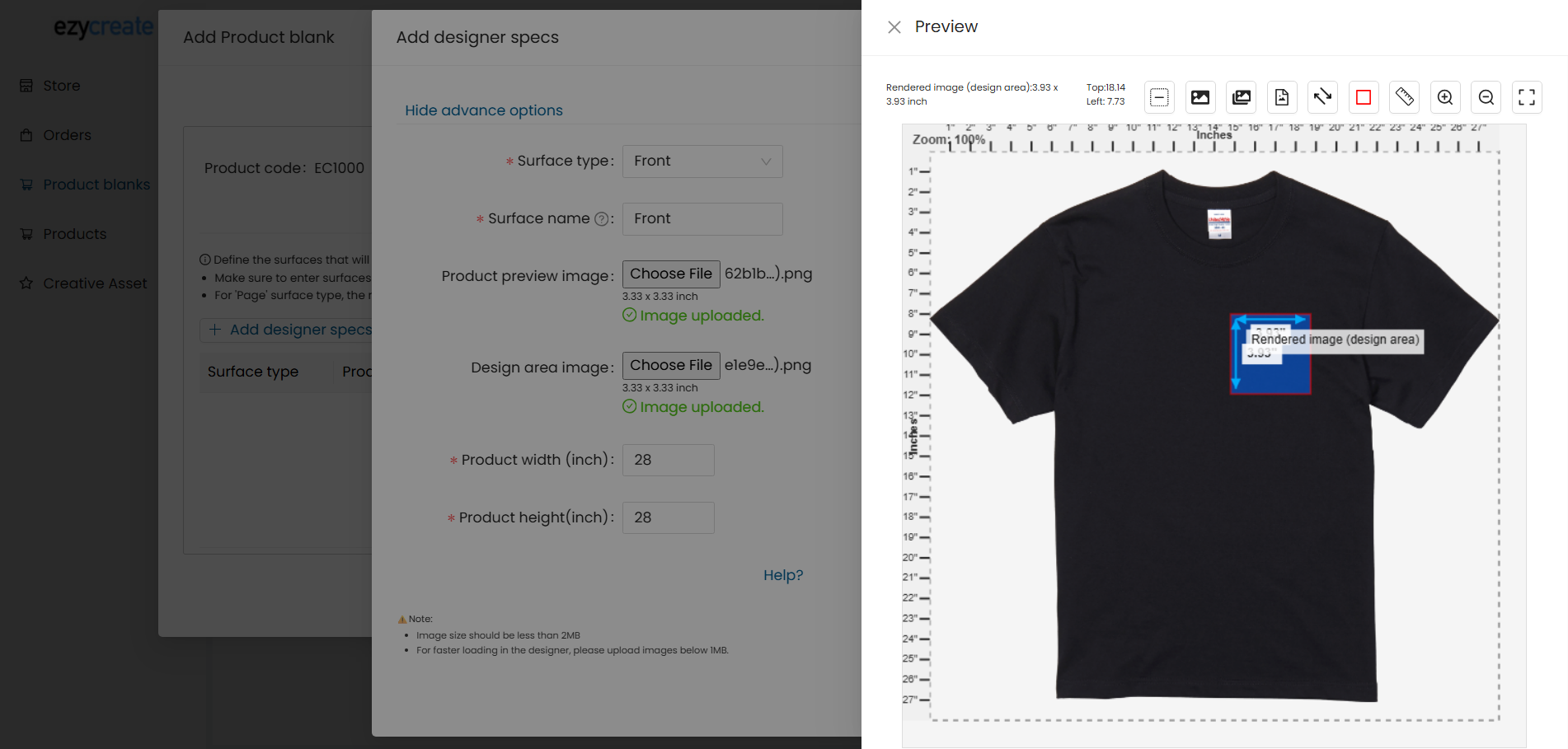Click the Product width input field
1568x749 pixels.
point(668,460)
